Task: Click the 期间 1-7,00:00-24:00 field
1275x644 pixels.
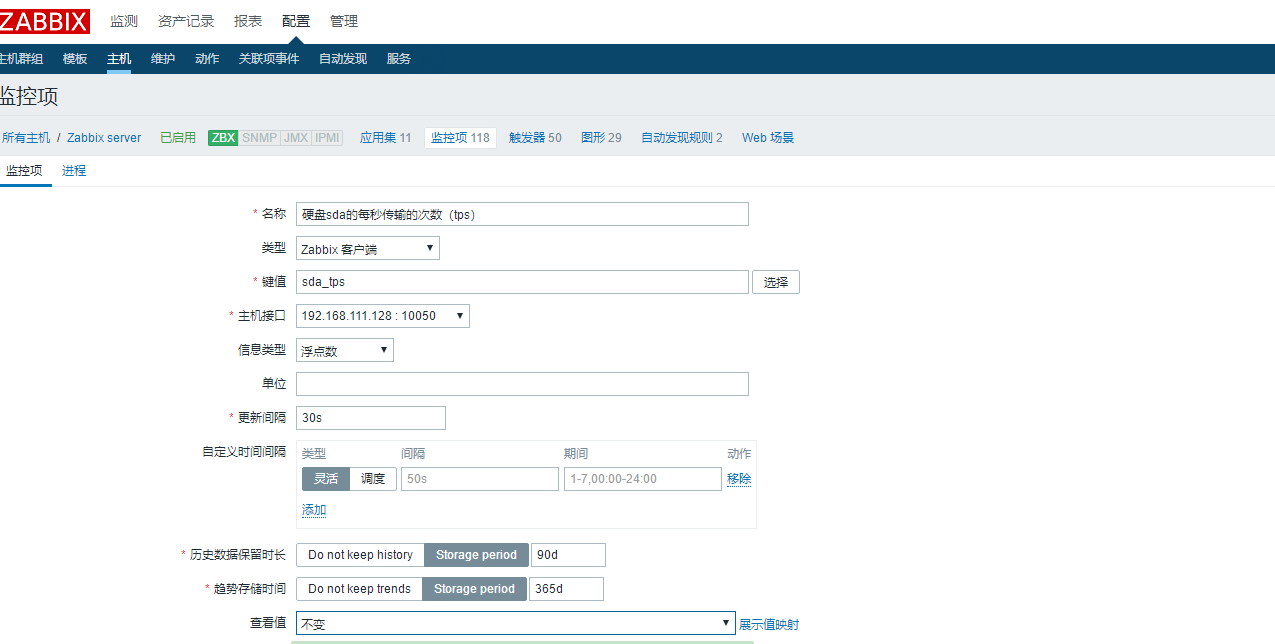Action: point(643,479)
